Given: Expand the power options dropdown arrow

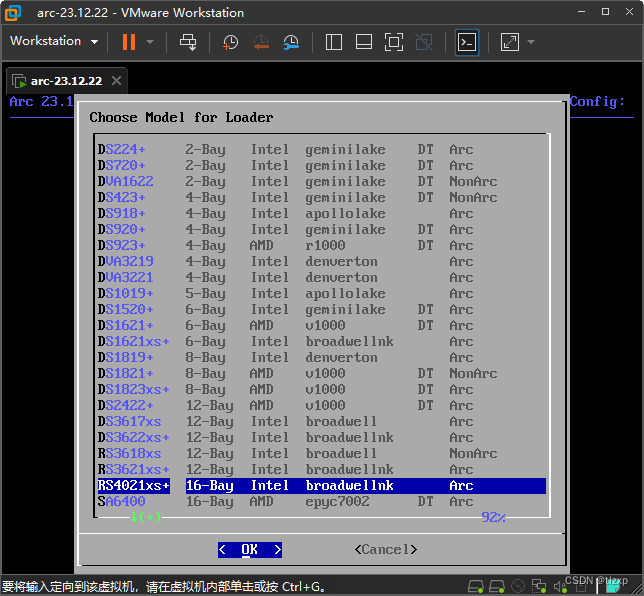Looking at the screenshot, I should (x=150, y=42).
